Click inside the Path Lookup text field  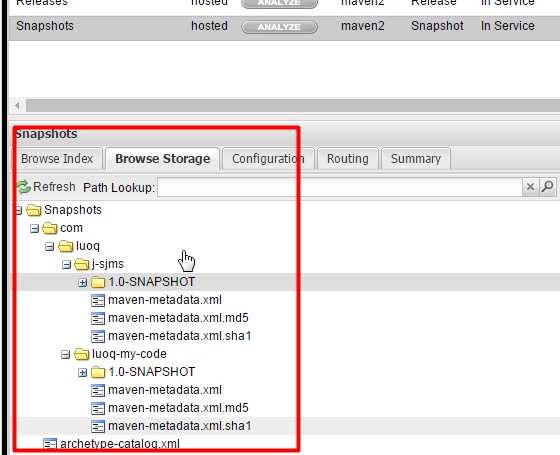click(340, 187)
